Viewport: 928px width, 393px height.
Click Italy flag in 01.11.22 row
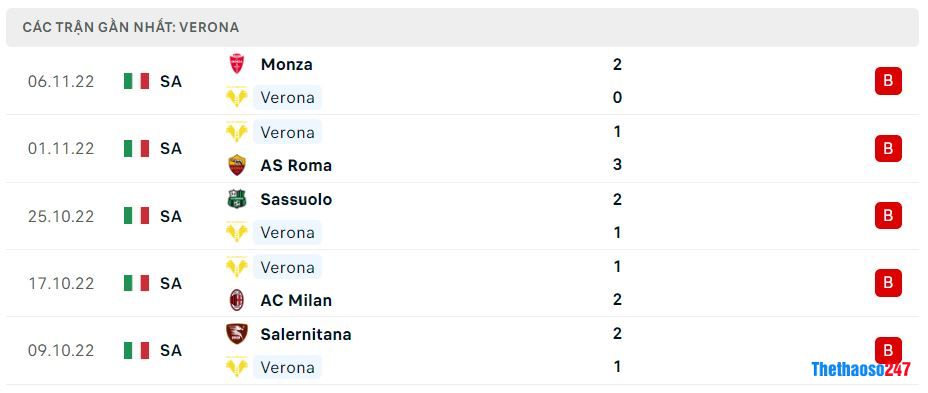tap(137, 149)
